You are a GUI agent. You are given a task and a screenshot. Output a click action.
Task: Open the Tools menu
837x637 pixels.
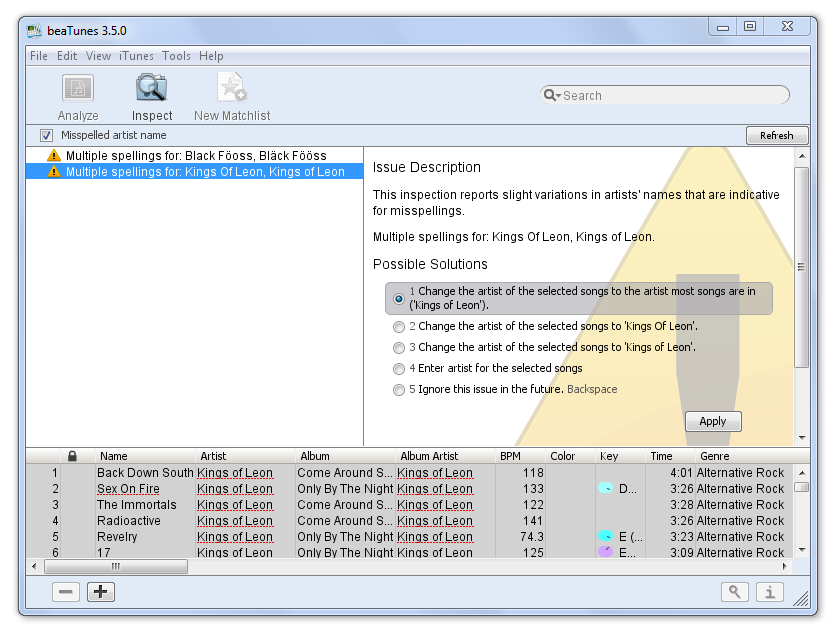[x=176, y=56]
